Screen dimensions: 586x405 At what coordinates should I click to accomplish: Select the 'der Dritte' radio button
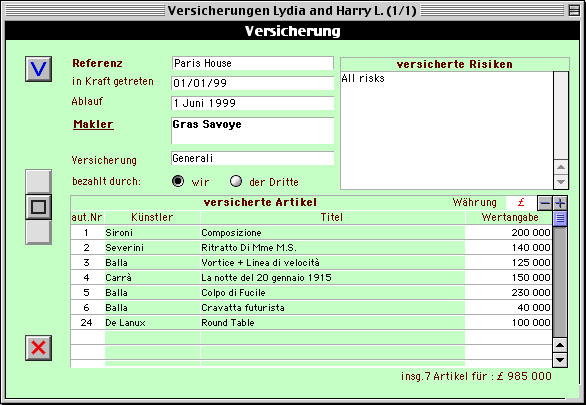click(236, 181)
